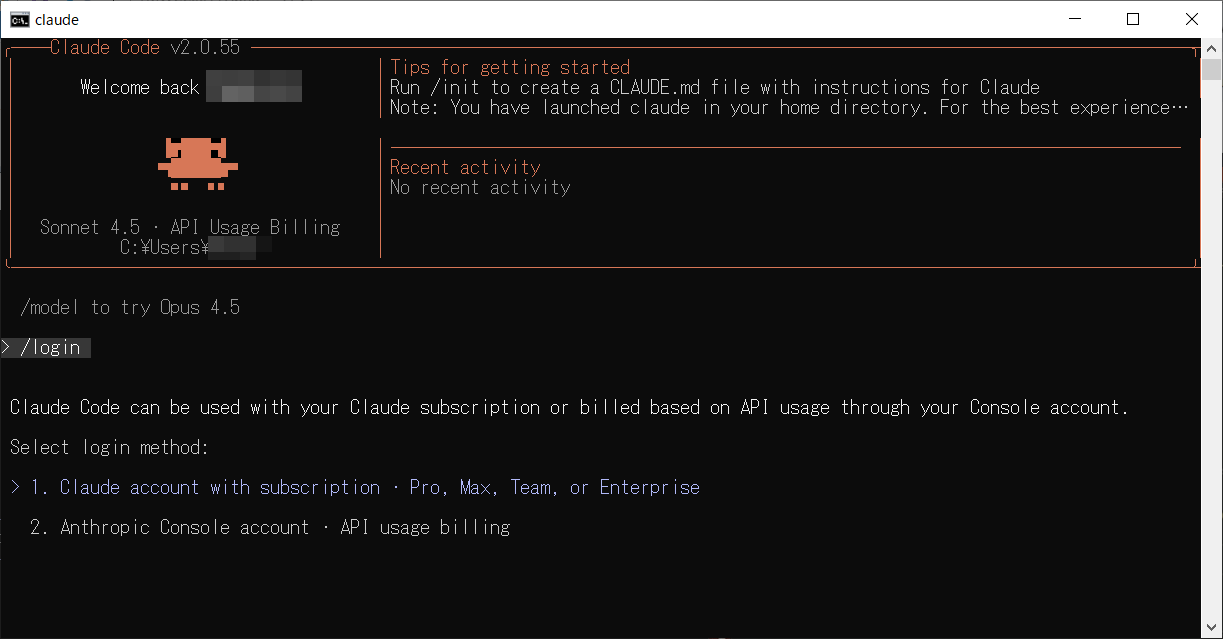Screen dimensions: 1223x639
Task: Click the terminal icon in the title bar
Action: coord(19,19)
